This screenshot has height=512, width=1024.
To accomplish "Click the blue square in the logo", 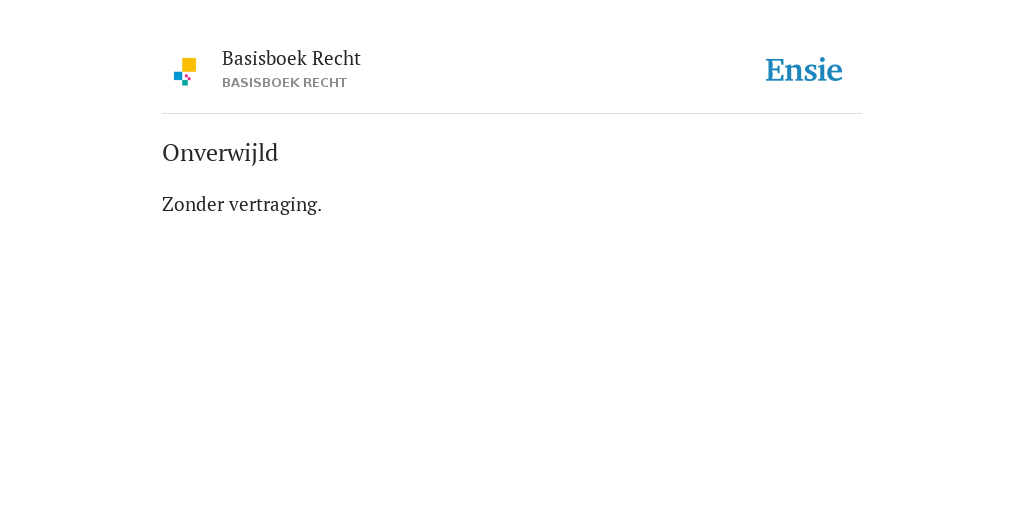I will (178, 76).
